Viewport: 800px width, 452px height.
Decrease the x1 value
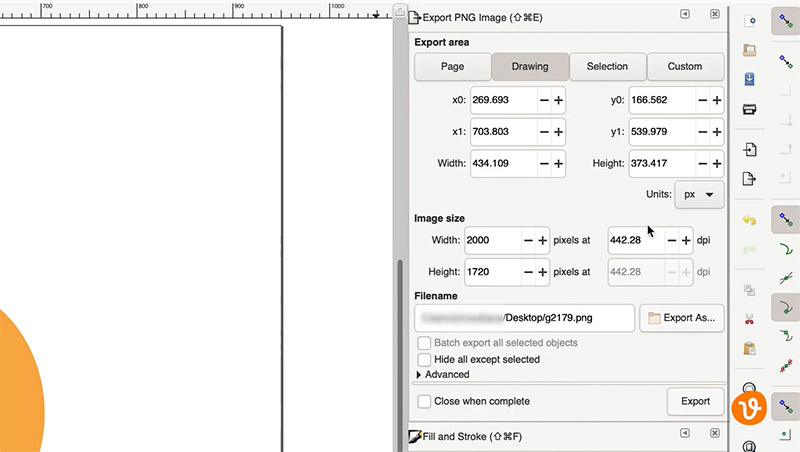[544, 132]
